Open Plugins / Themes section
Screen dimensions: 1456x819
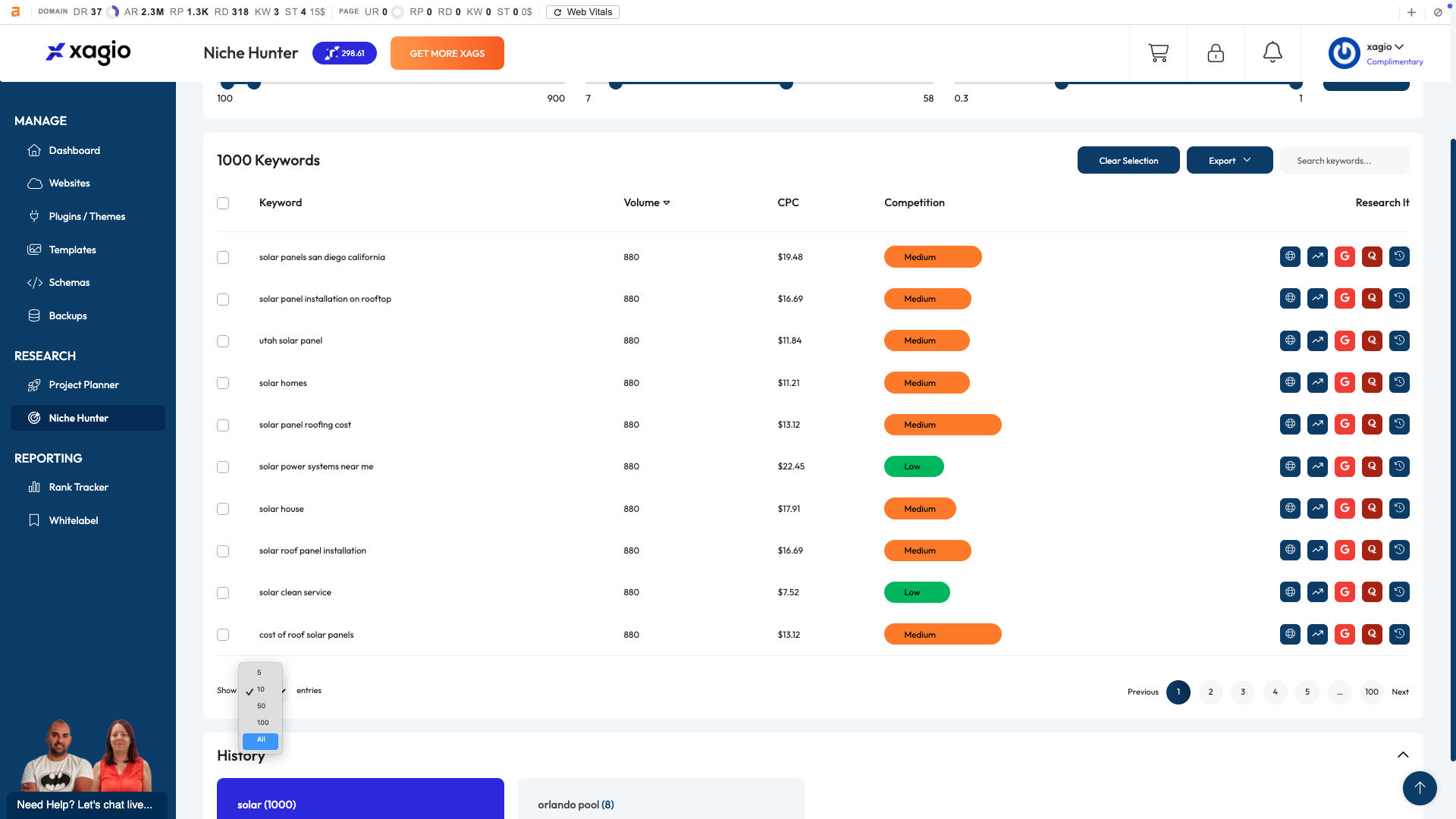(x=86, y=216)
